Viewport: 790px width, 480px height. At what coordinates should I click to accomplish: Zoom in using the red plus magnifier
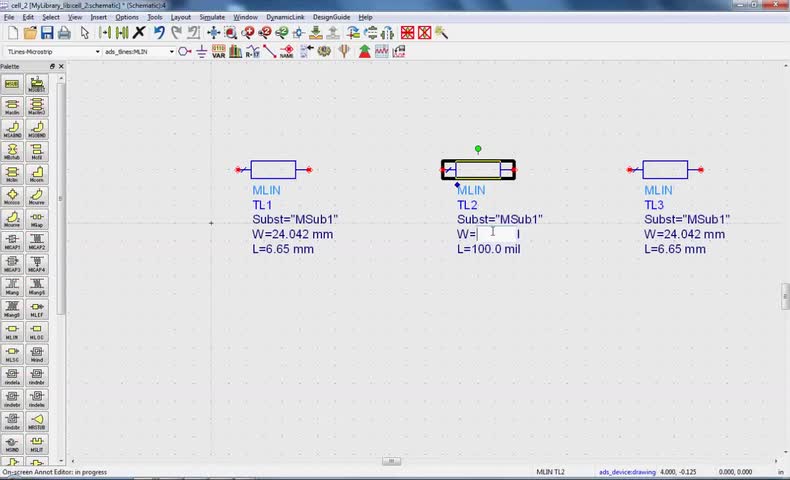click(x=247, y=33)
